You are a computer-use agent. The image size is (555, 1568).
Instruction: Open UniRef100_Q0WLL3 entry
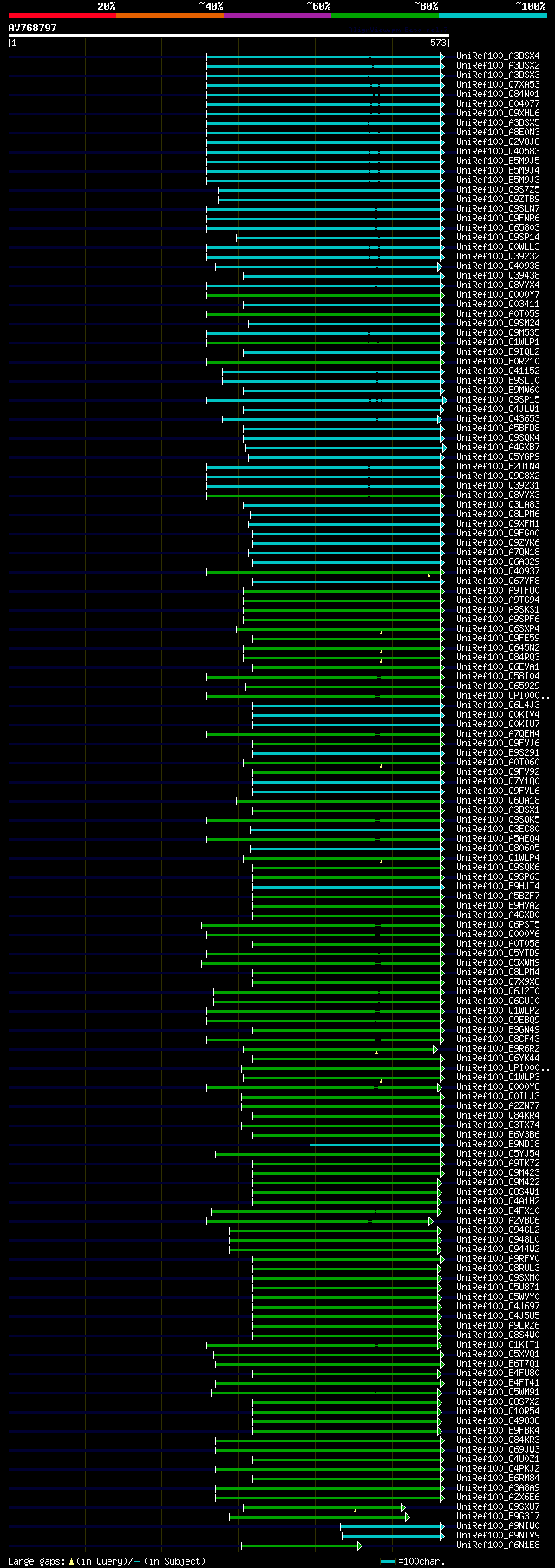pyautogui.click(x=498, y=246)
